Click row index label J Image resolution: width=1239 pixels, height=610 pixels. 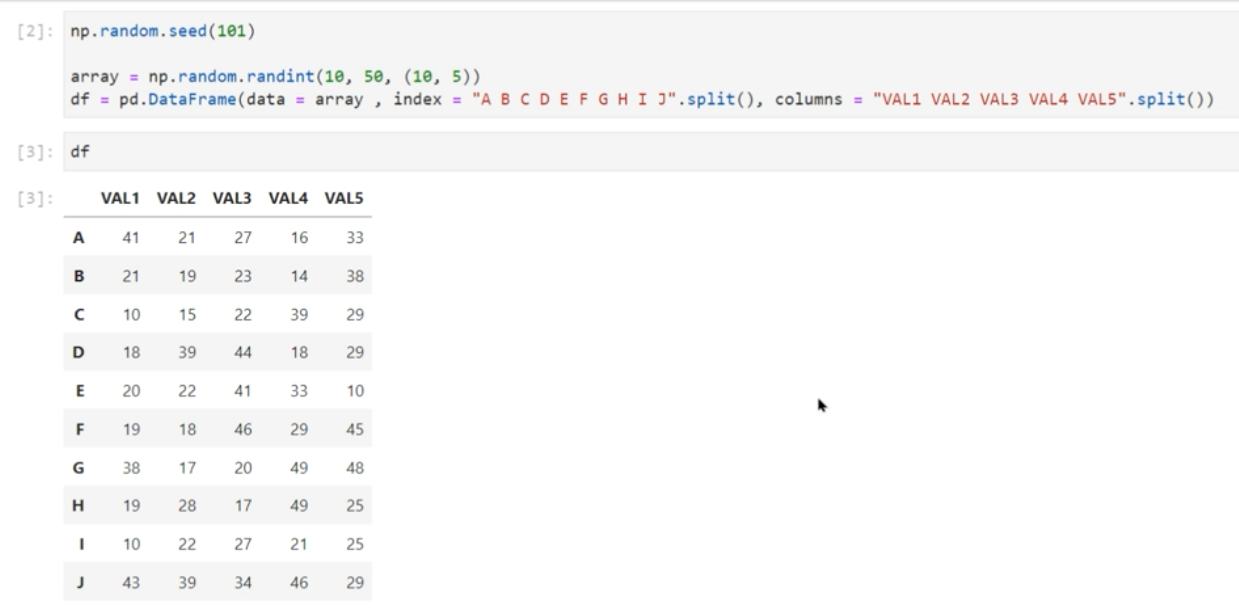[x=79, y=580]
